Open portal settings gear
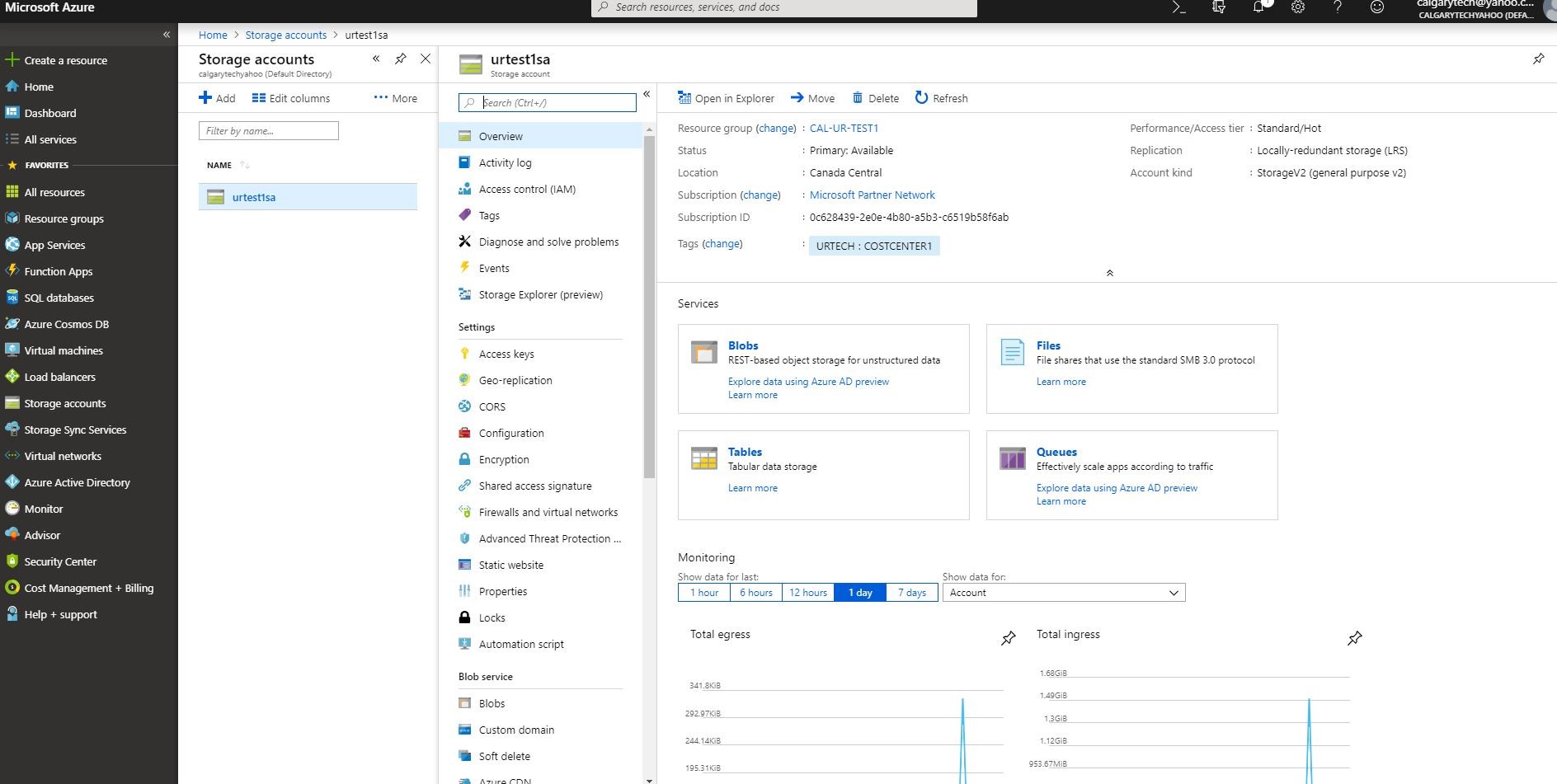Screen dimensions: 1557x784 point(1298,7)
